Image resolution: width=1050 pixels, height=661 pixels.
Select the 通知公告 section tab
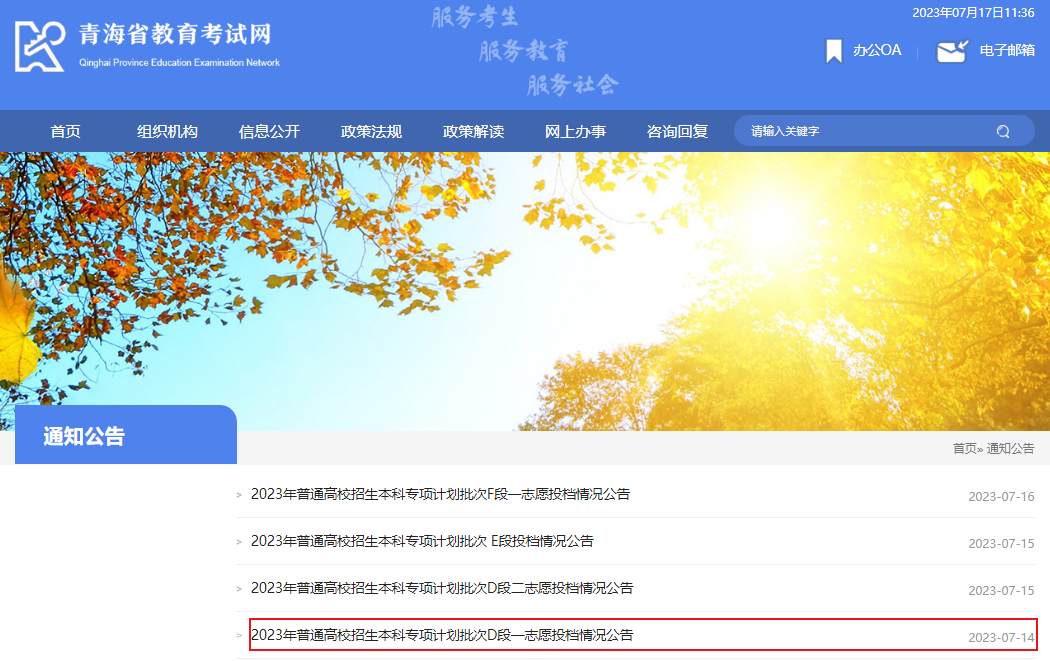coord(84,436)
